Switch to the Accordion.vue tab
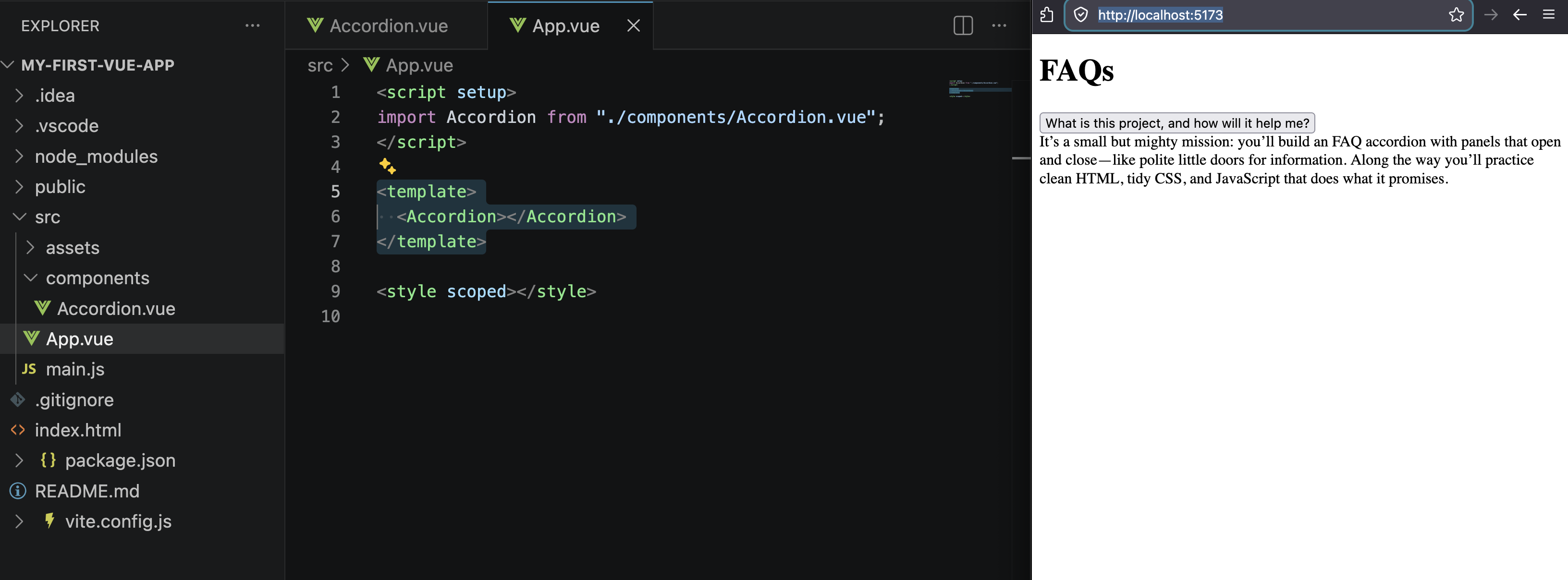1568x580 pixels. tap(388, 25)
